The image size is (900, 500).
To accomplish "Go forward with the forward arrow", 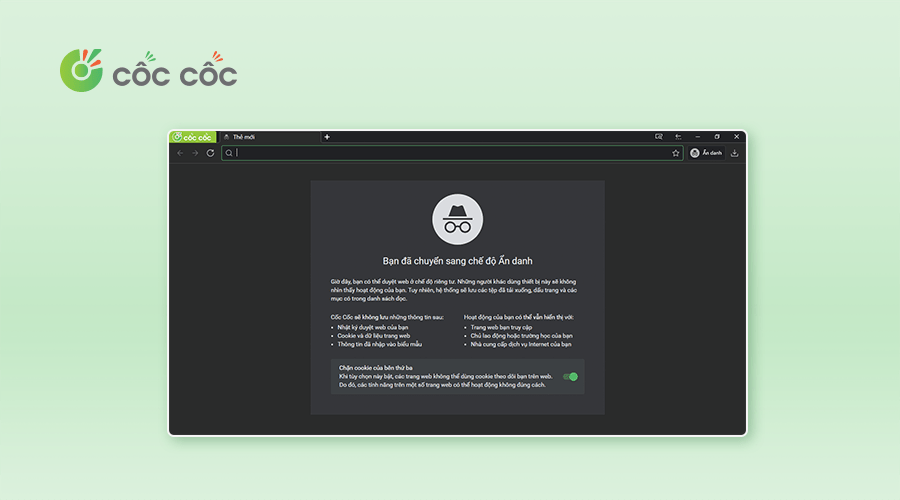I will click(195, 153).
